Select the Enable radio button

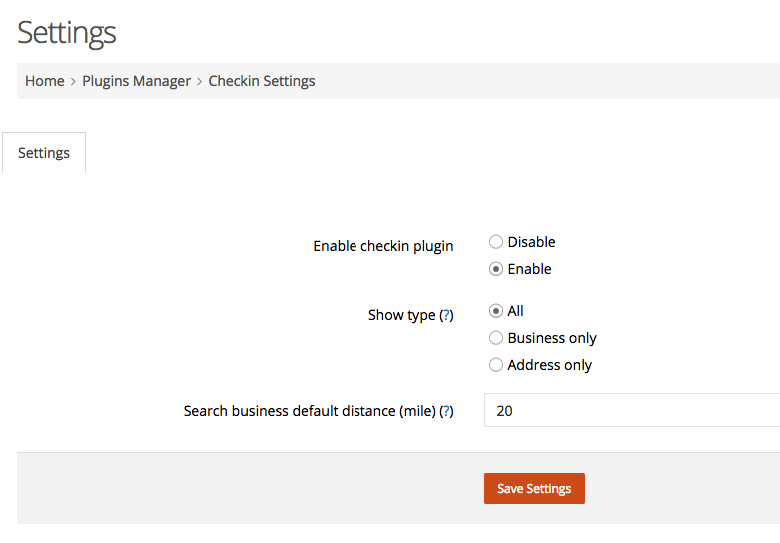[495, 269]
